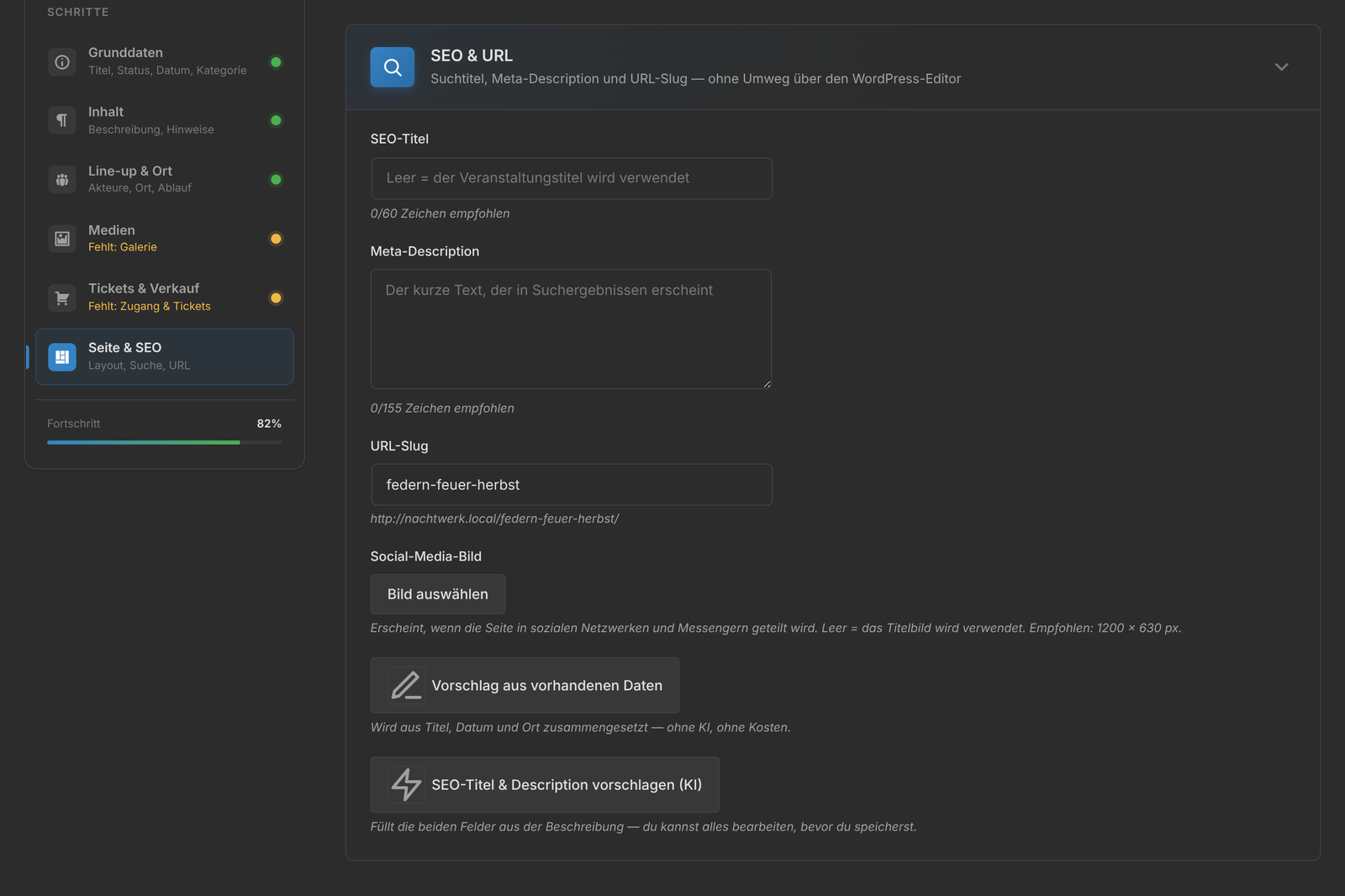Focus the Meta-Description textarea

571,329
